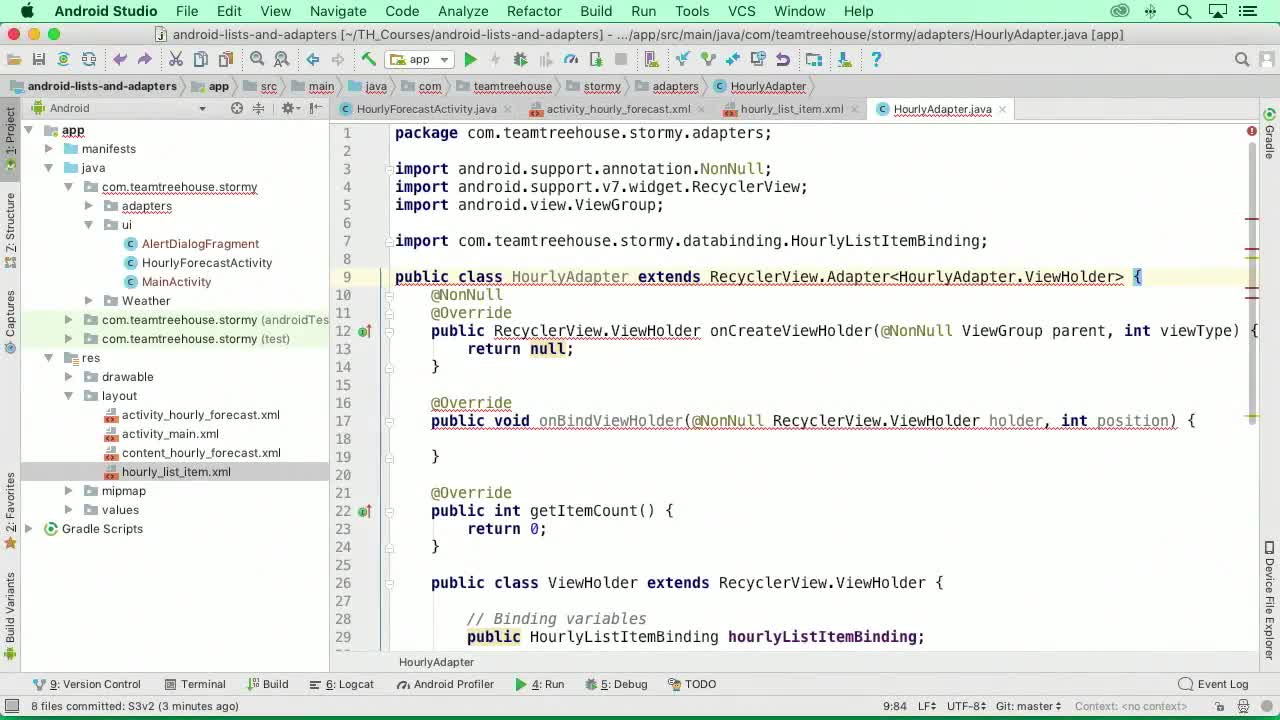The width and height of the screenshot is (1280, 720).
Task: Collapse the layout folder
Action: (x=68, y=396)
